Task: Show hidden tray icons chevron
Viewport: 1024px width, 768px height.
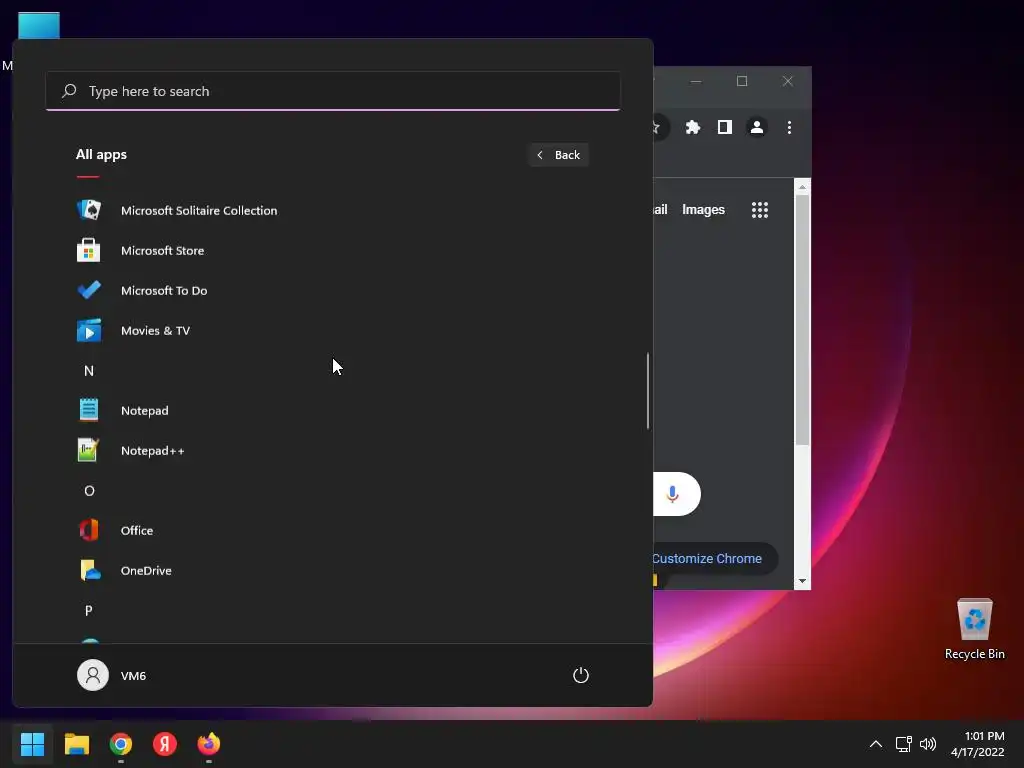Action: click(x=876, y=744)
